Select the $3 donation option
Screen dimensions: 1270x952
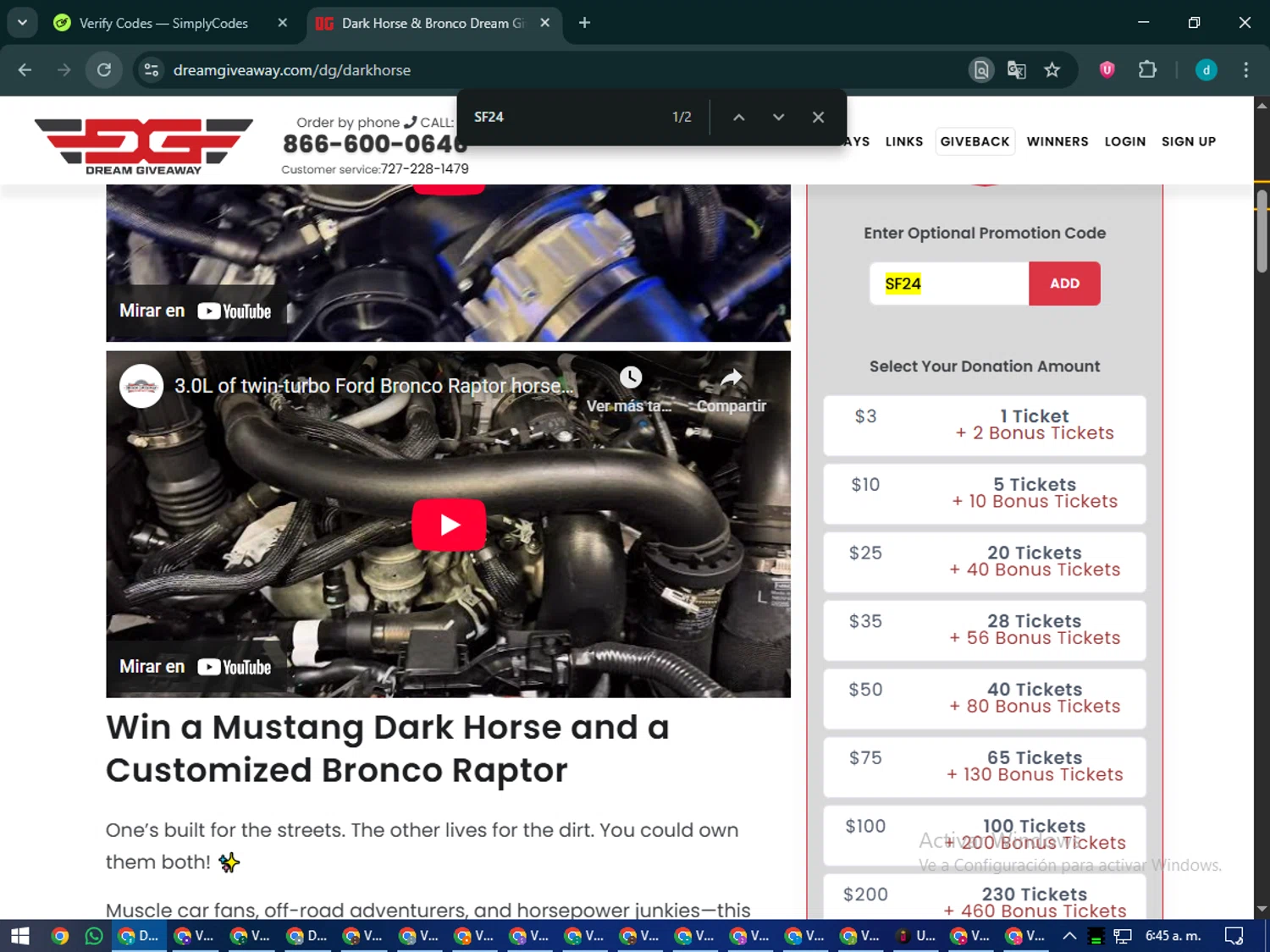984,425
